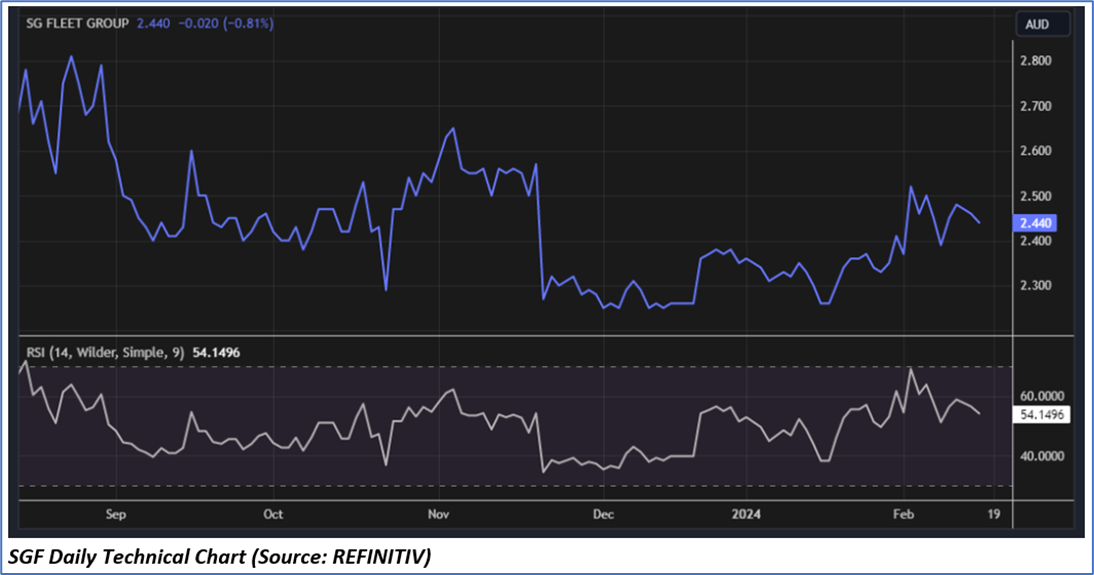The height and width of the screenshot is (575, 1094).
Task: Click the Dec label on the time axis
Action: [x=602, y=514]
